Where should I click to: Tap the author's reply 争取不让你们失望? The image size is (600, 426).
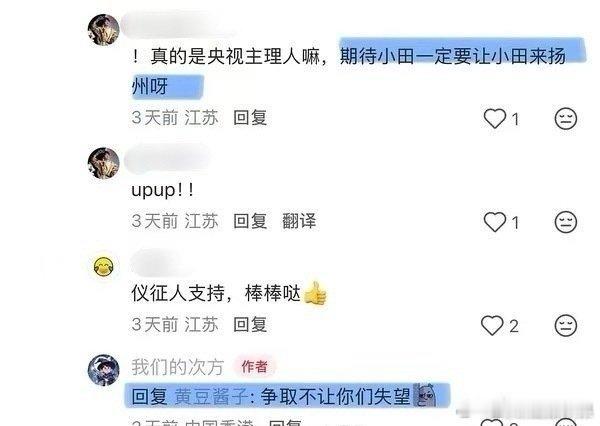point(336,397)
